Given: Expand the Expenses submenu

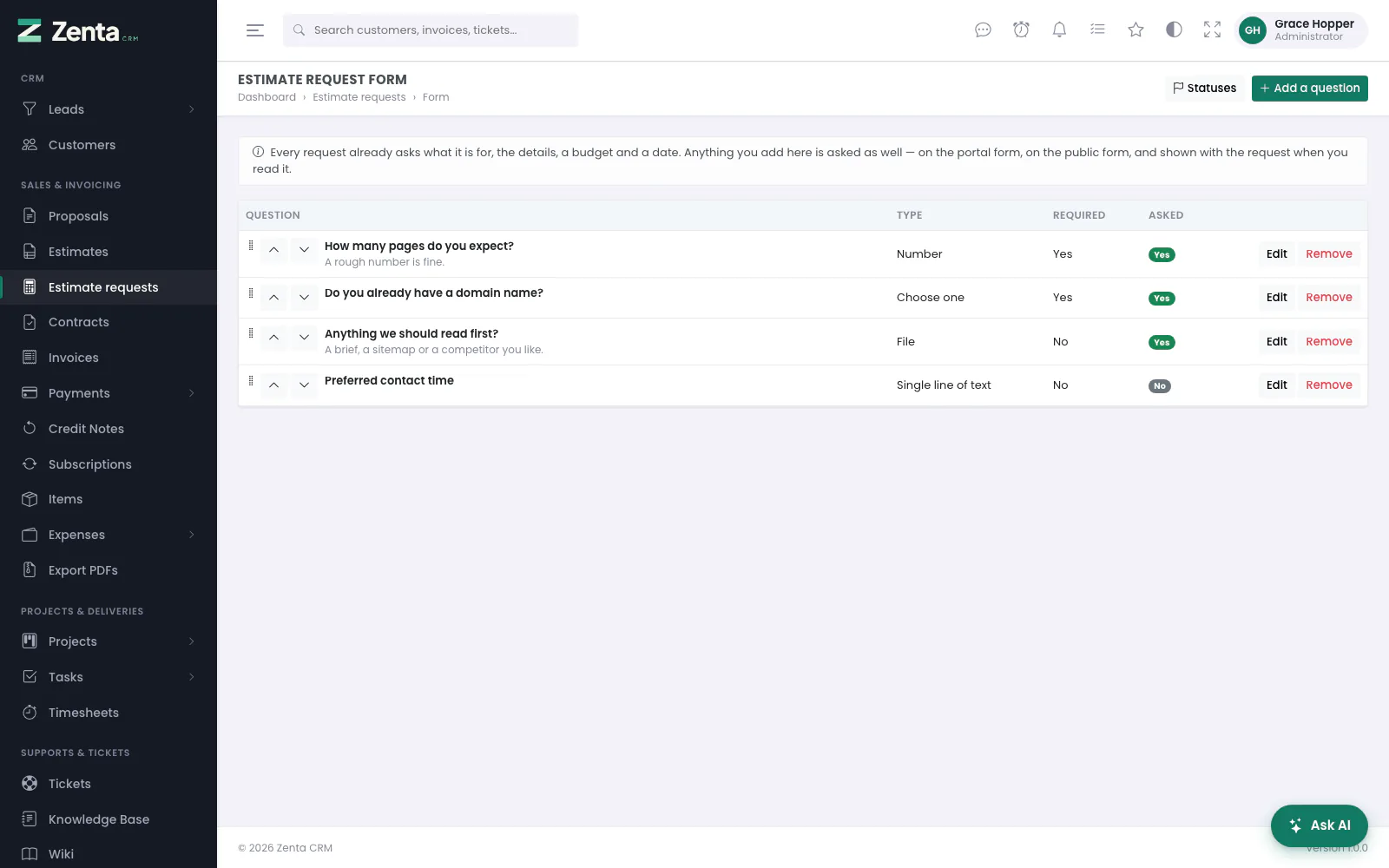Looking at the screenshot, I should 192,535.
